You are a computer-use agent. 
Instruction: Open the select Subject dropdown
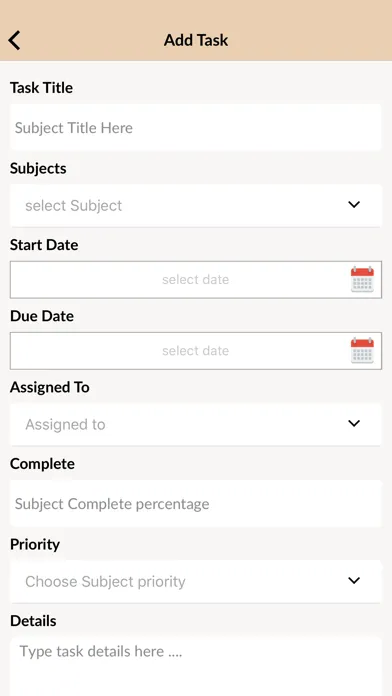tap(195, 206)
